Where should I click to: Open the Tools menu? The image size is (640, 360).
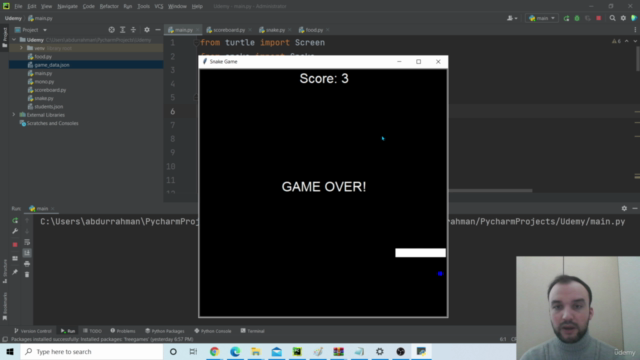click(x=143, y=6)
